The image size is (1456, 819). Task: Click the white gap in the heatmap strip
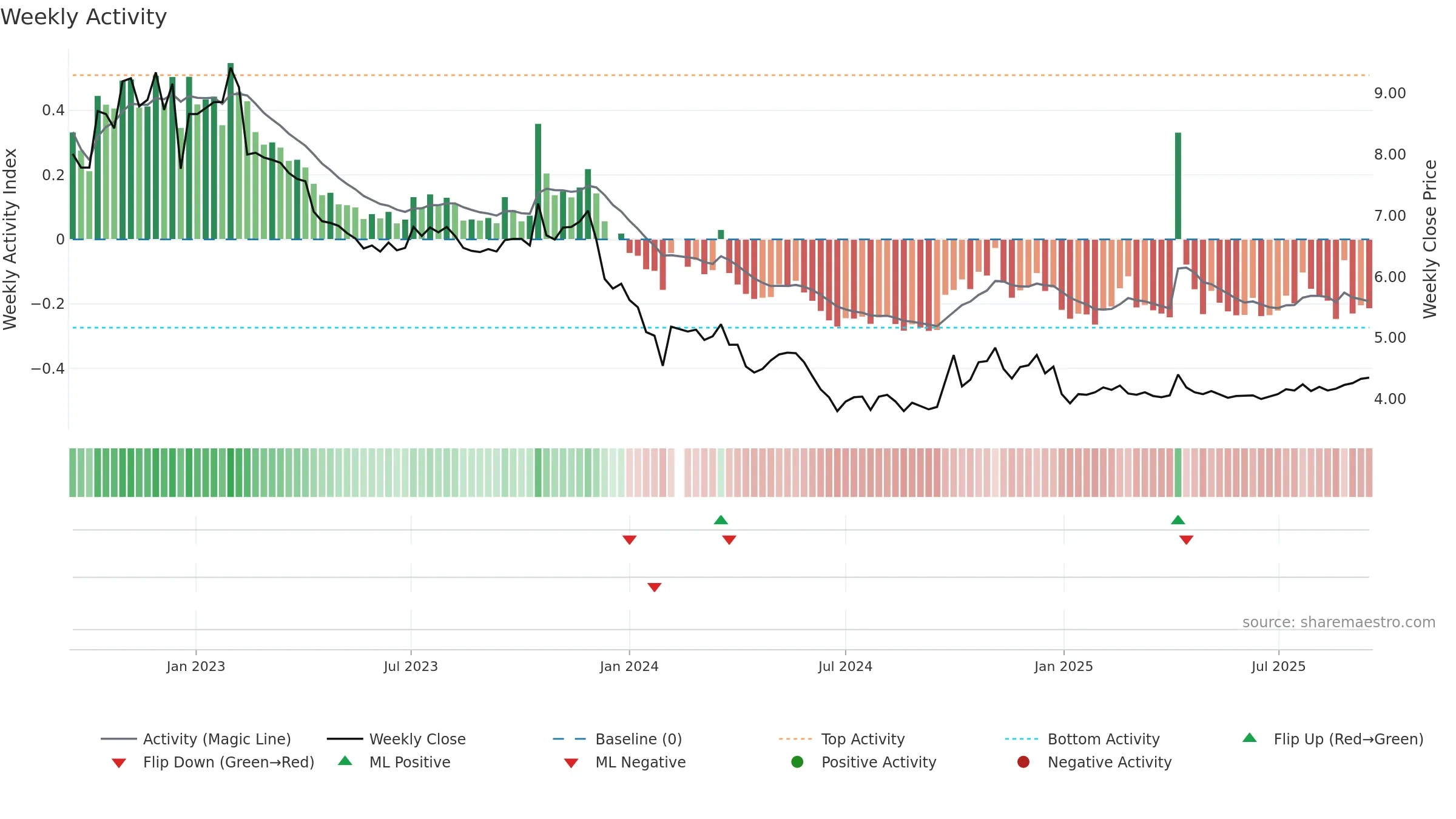click(679, 473)
